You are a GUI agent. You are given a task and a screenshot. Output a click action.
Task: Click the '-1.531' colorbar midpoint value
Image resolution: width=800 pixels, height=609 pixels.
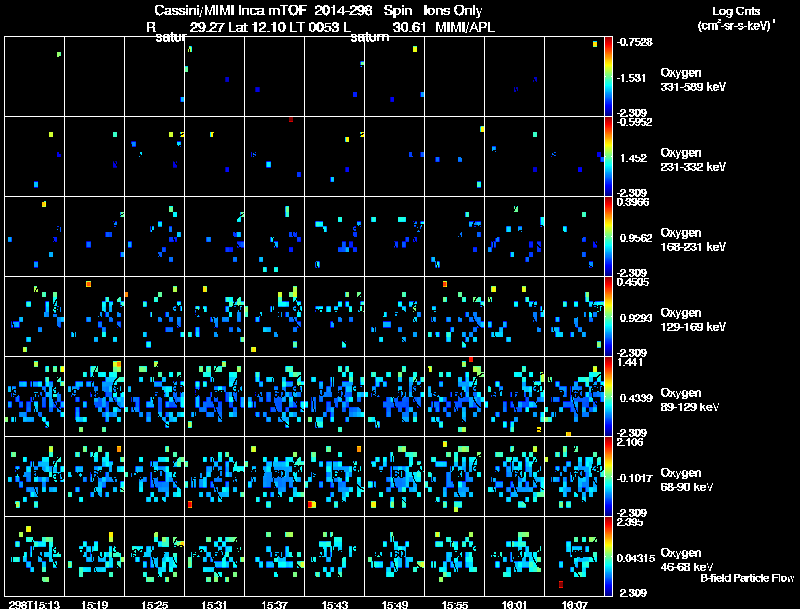(x=632, y=78)
